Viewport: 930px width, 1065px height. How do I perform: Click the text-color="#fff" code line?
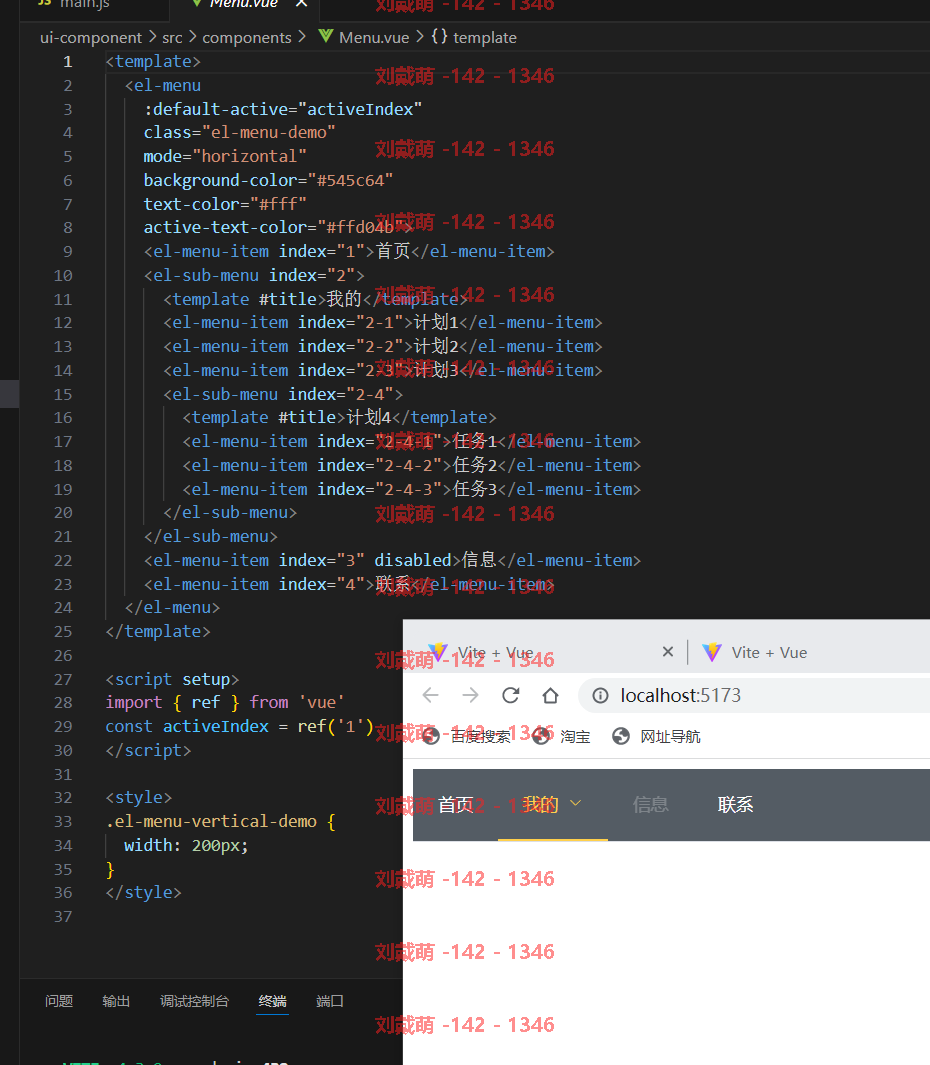[x=225, y=204]
